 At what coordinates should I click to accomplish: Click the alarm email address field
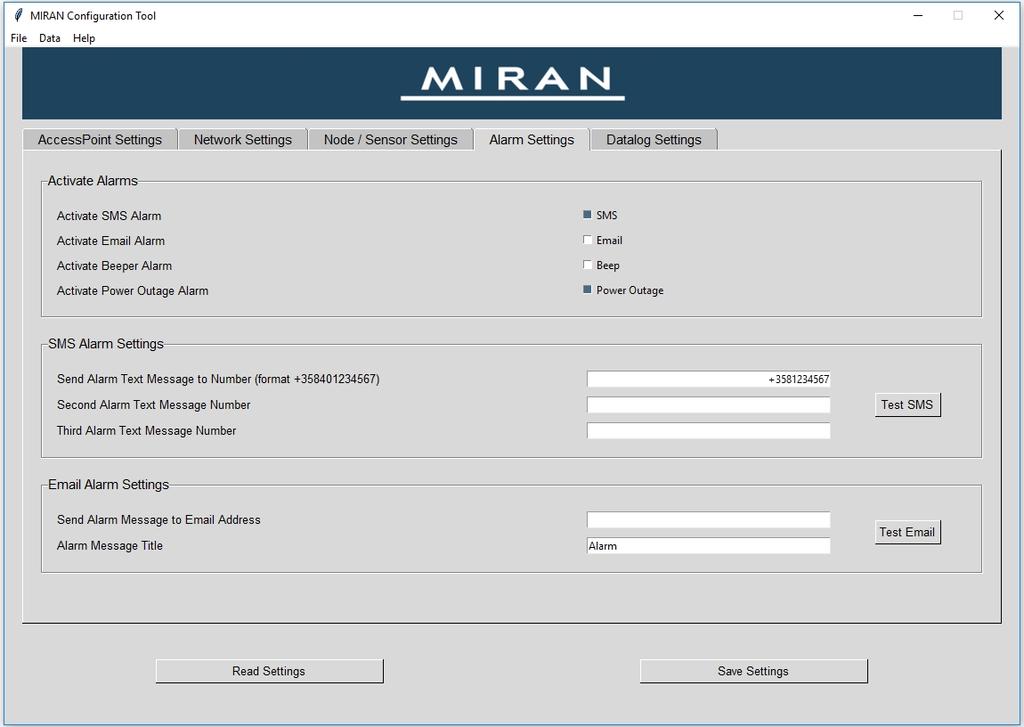coord(709,520)
